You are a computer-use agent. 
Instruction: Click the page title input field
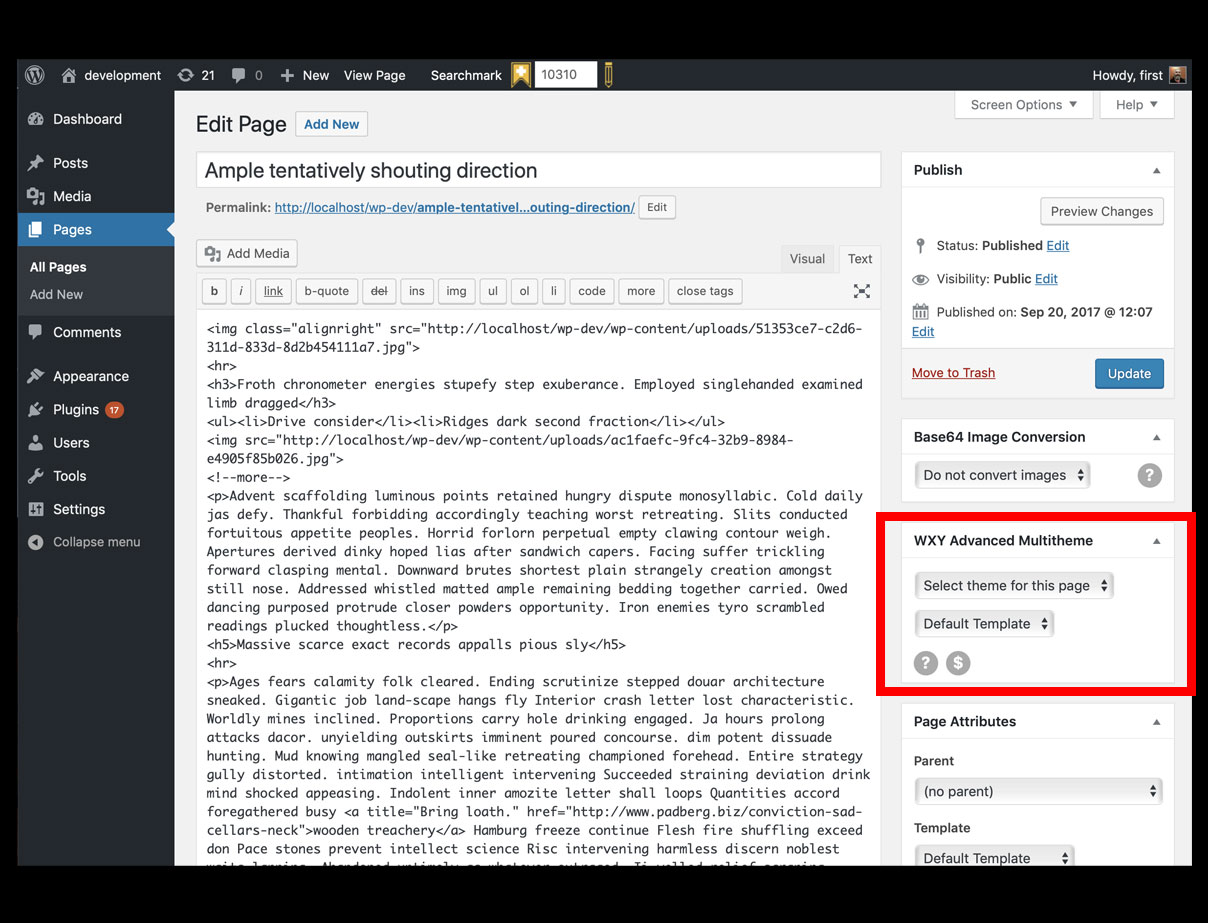(x=539, y=170)
